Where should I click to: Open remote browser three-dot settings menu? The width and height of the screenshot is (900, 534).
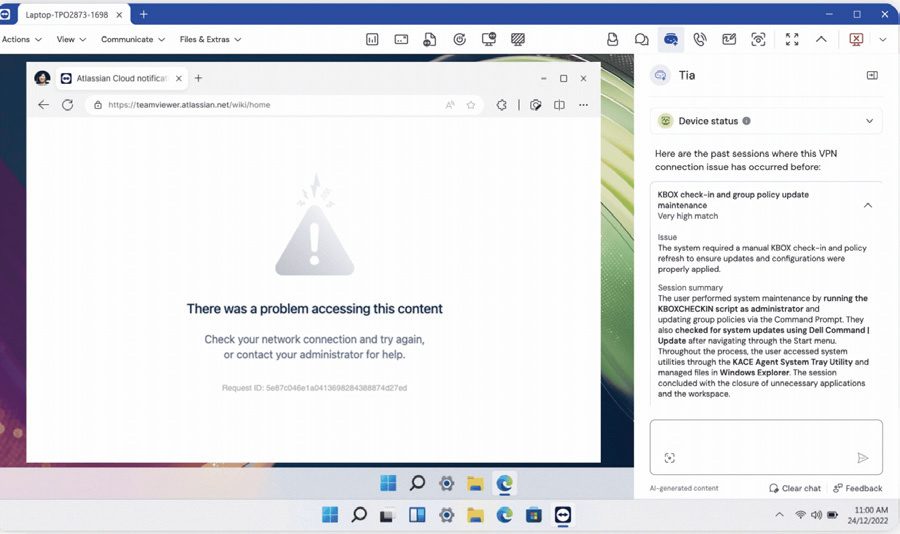click(x=583, y=105)
